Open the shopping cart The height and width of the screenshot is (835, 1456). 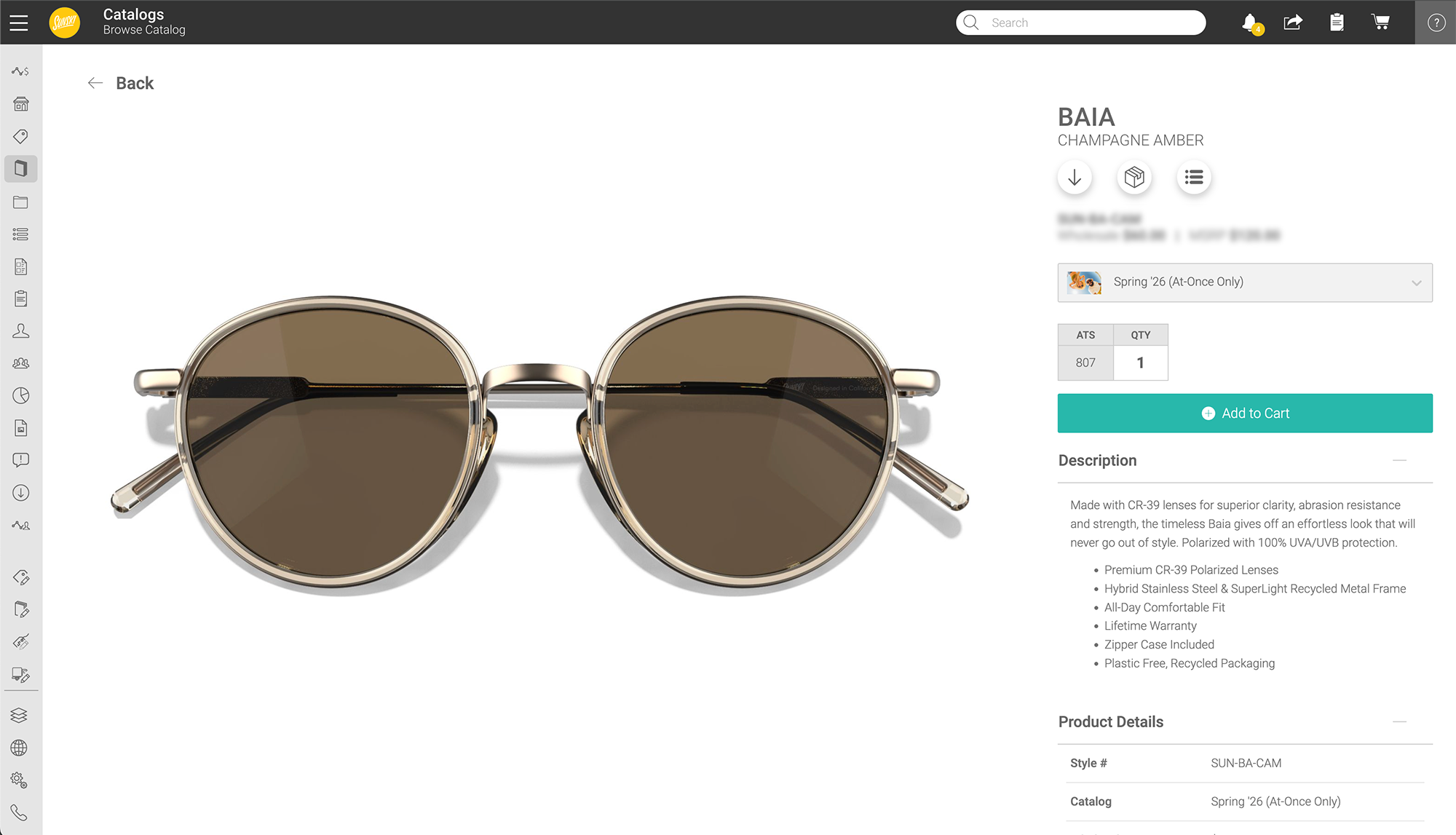coord(1380,23)
